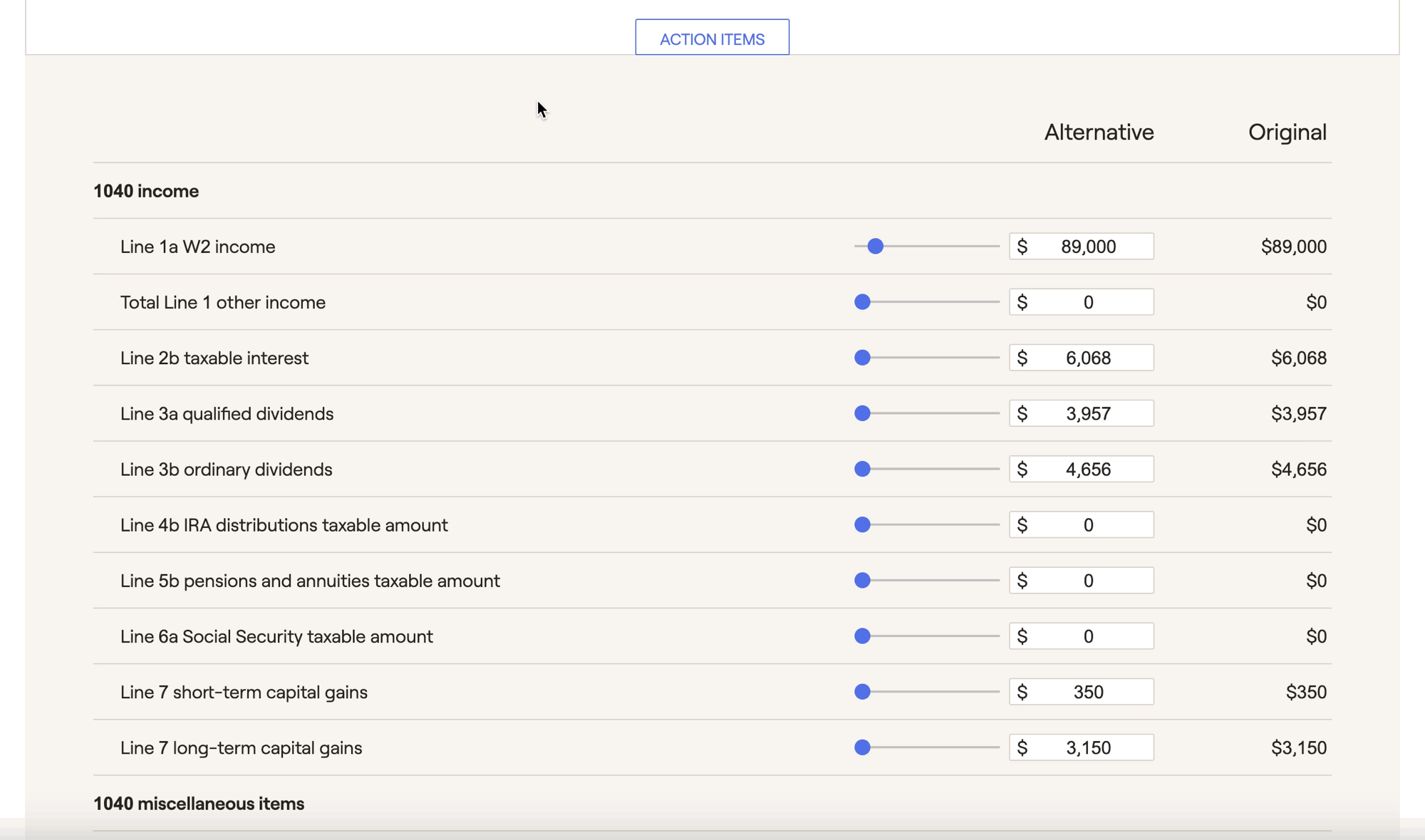
Task: Click the original long-term gains value $3,150
Action: [1298, 747]
